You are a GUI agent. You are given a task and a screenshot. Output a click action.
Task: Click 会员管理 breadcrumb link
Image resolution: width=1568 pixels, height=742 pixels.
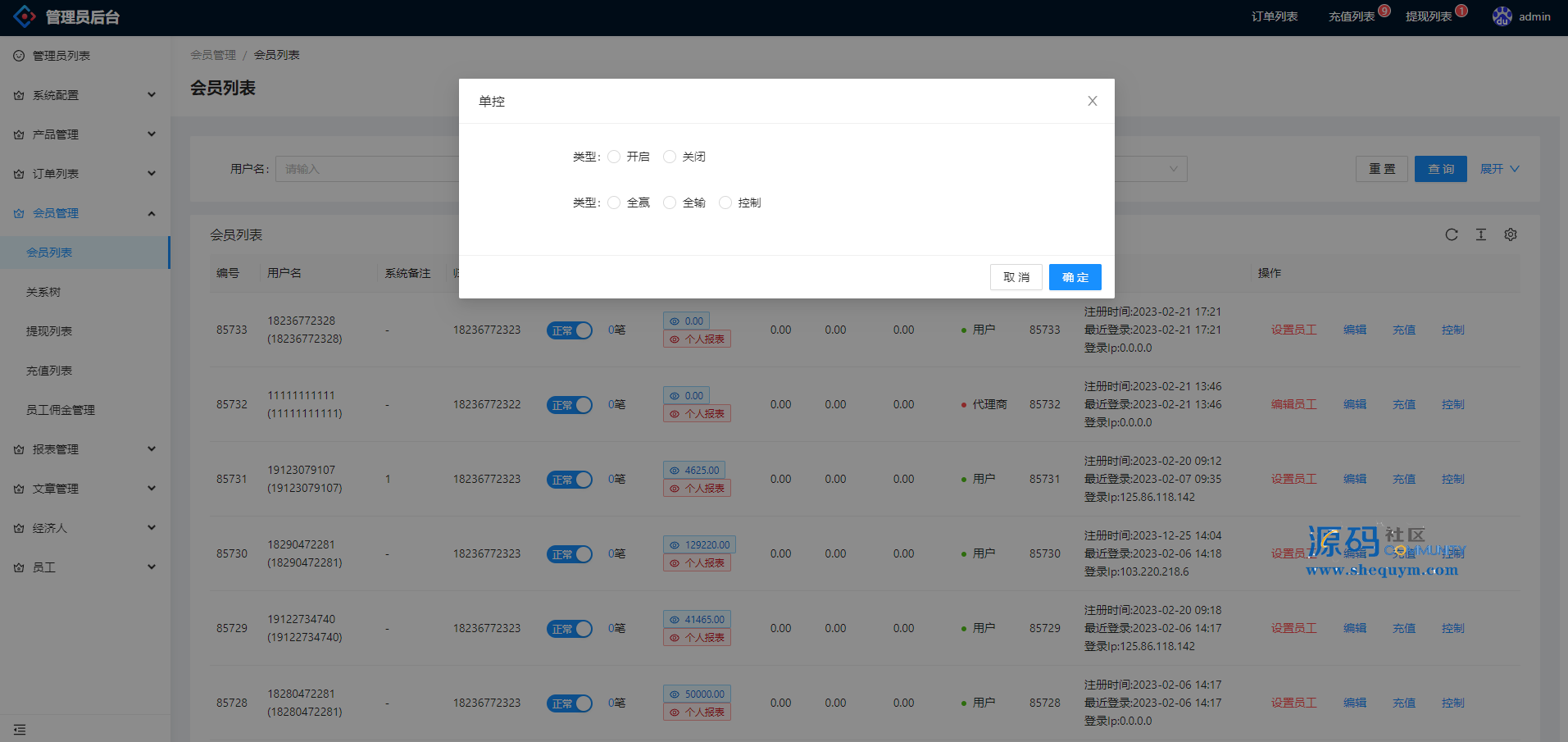tap(213, 55)
